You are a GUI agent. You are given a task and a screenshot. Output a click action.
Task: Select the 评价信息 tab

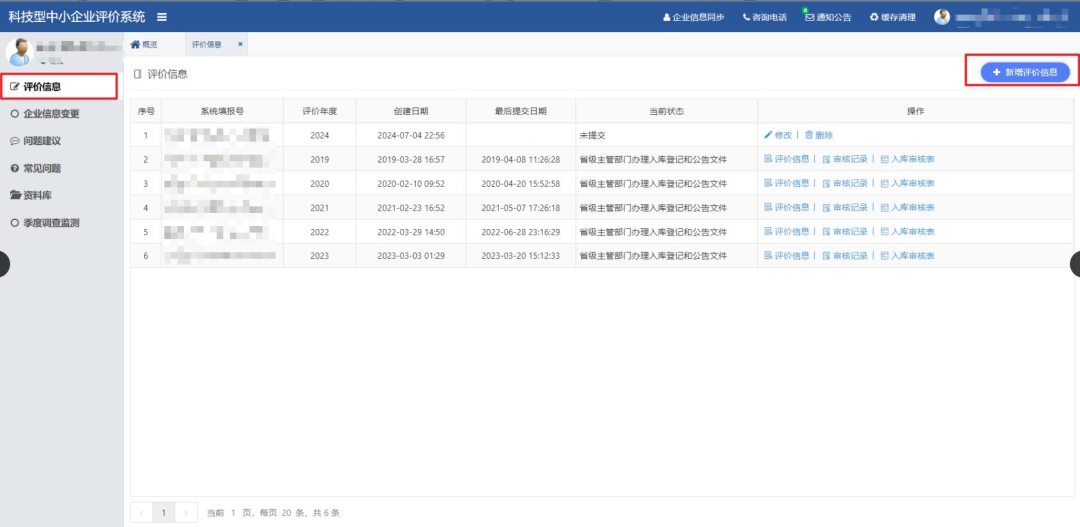206,44
